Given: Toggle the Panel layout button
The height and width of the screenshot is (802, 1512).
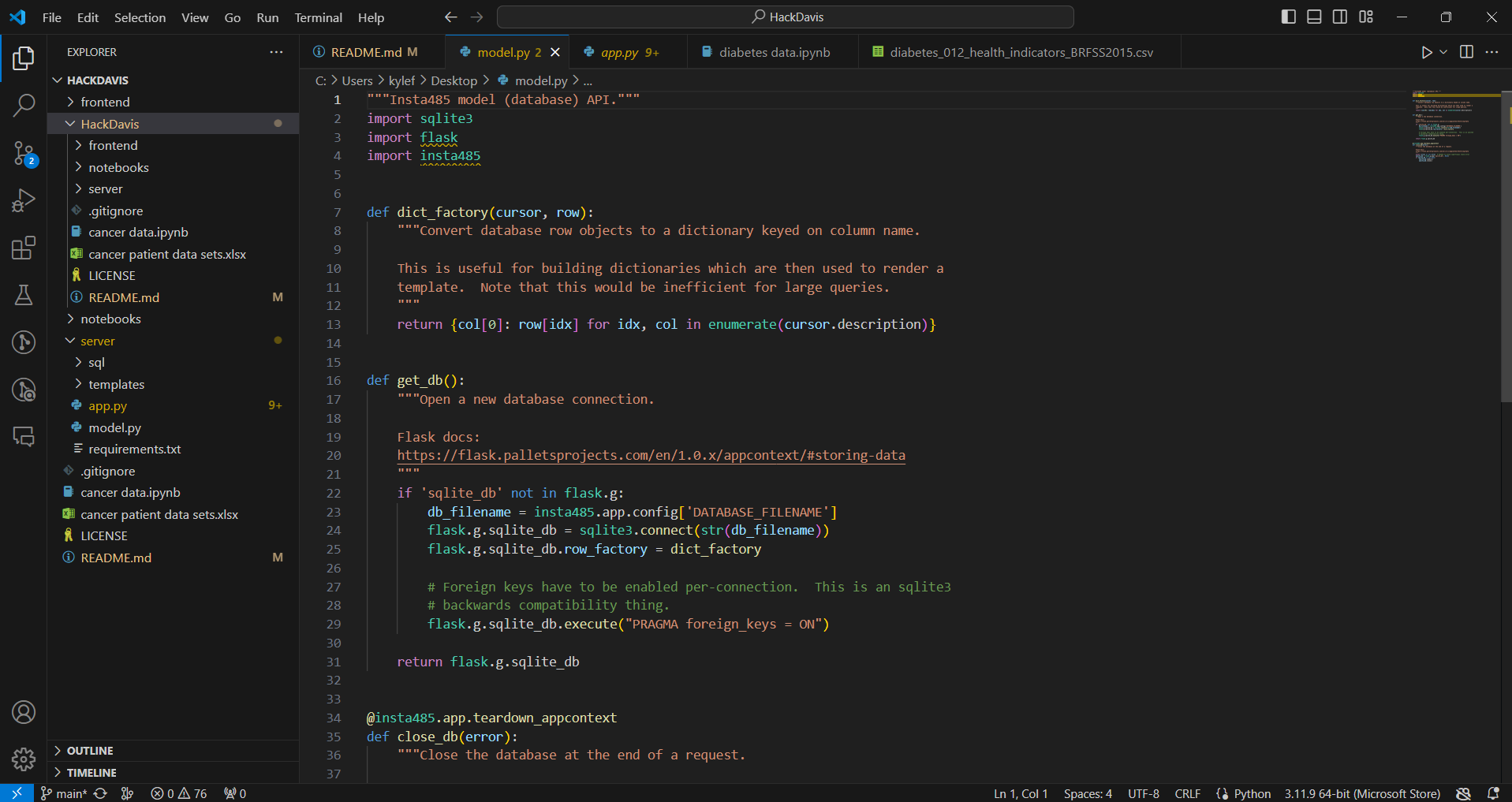Looking at the screenshot, I should (x=1314, y=17).
